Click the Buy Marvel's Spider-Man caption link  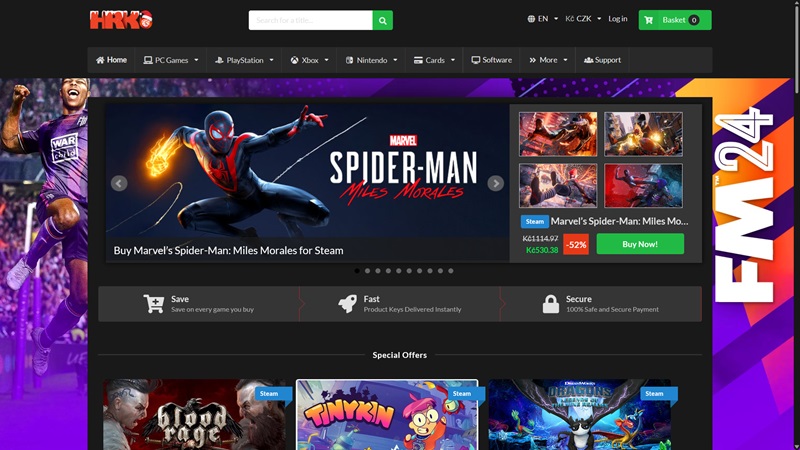[228, 251]
